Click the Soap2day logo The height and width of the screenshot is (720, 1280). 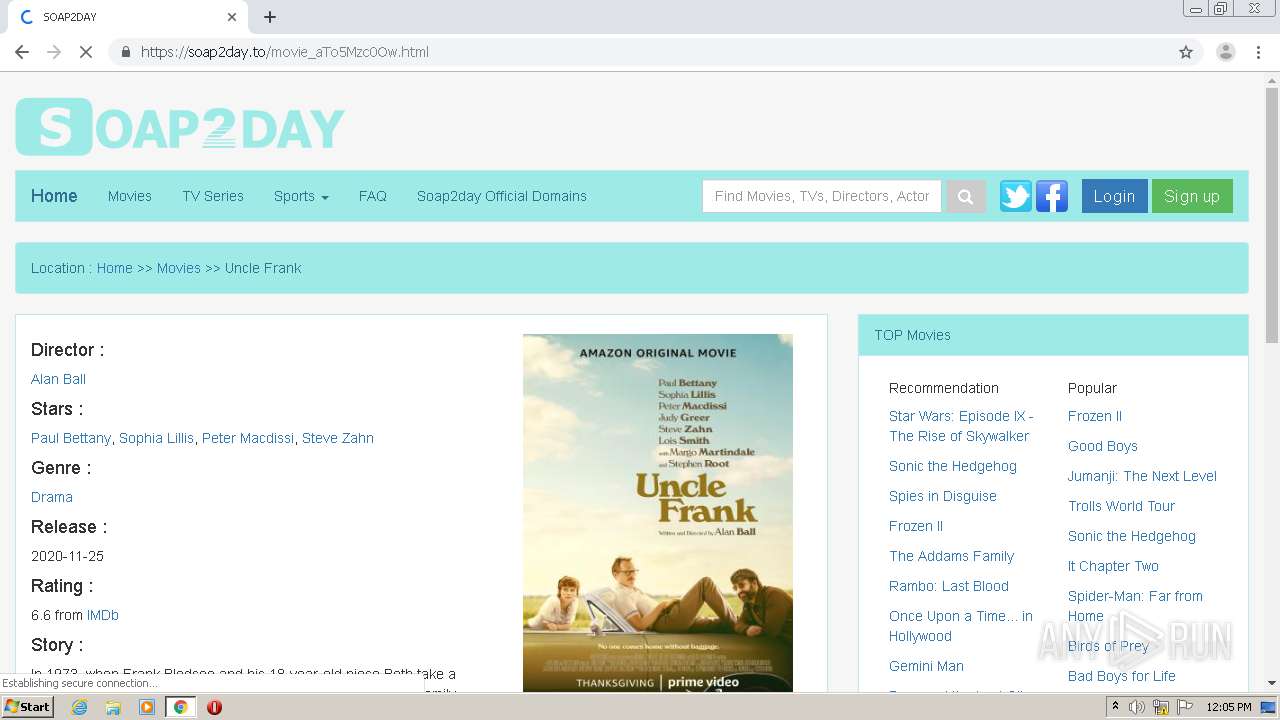click(x=180, y=127)
